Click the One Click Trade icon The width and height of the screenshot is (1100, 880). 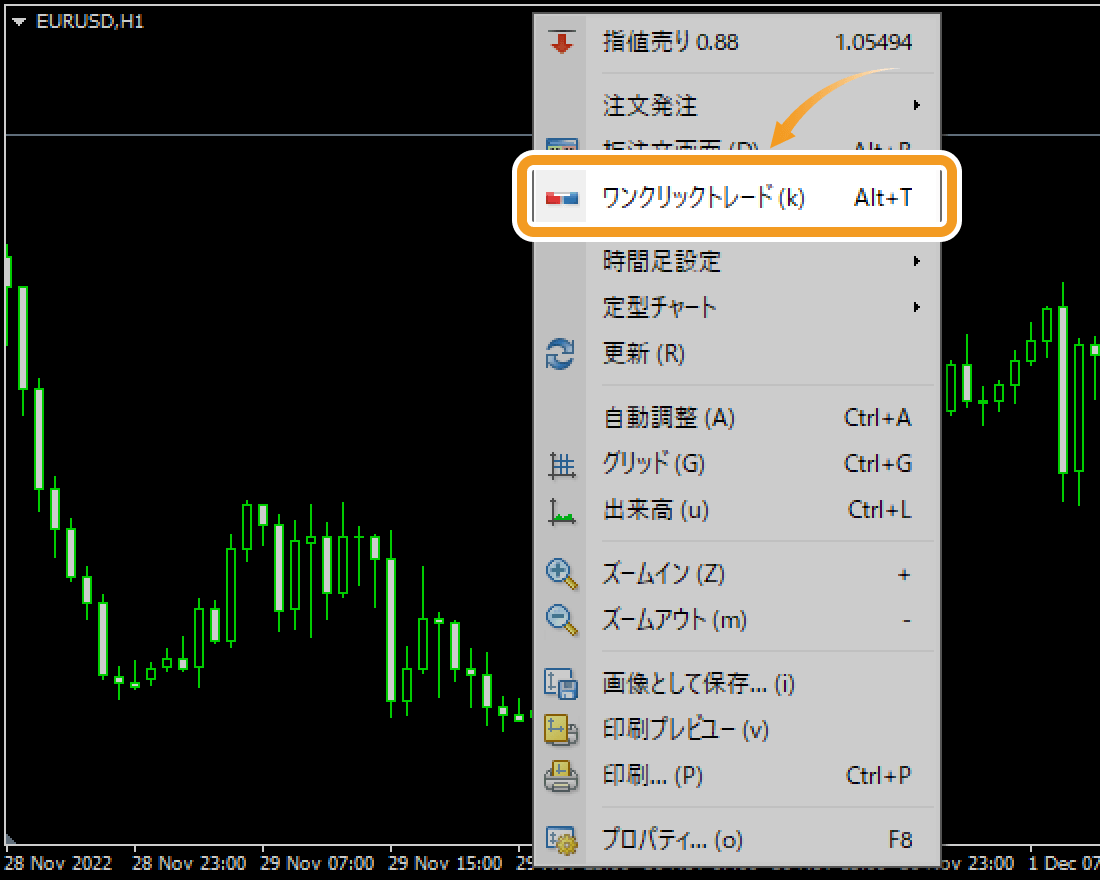coord(562,198)
